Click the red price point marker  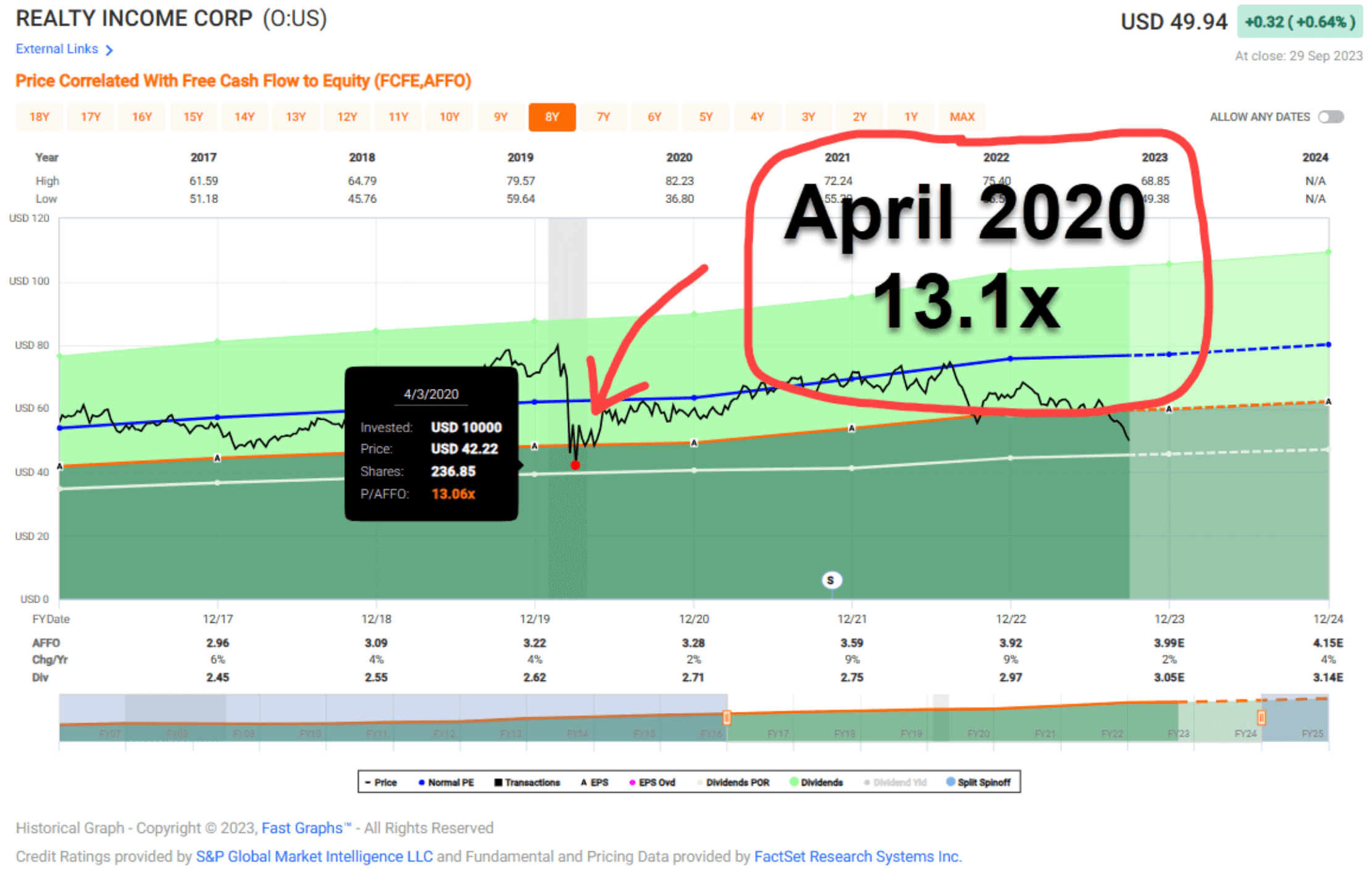pyautogui.click(x=575, y=465)
